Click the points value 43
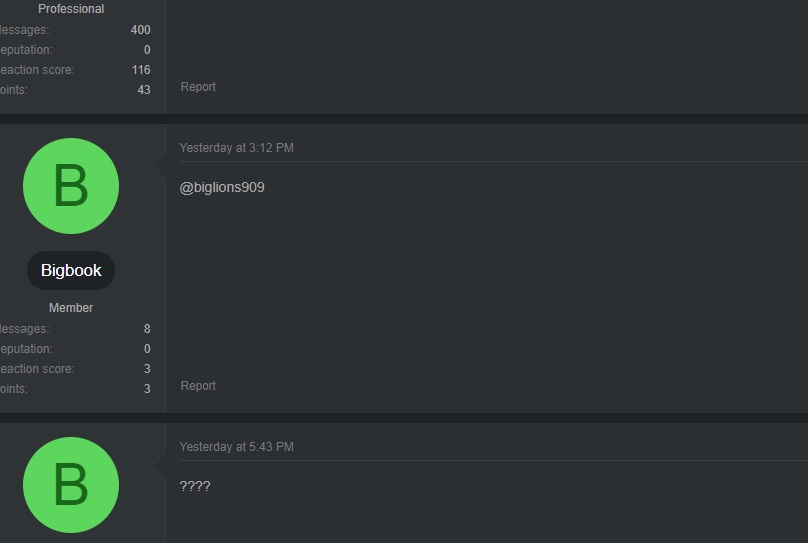The width and height of the screenshot is (808, 543). (x=144, y=90)
